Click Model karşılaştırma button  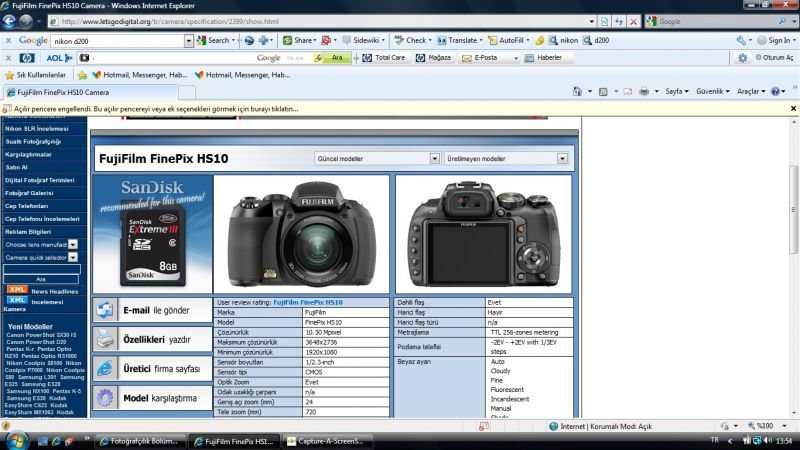click(x=152, y=398)
